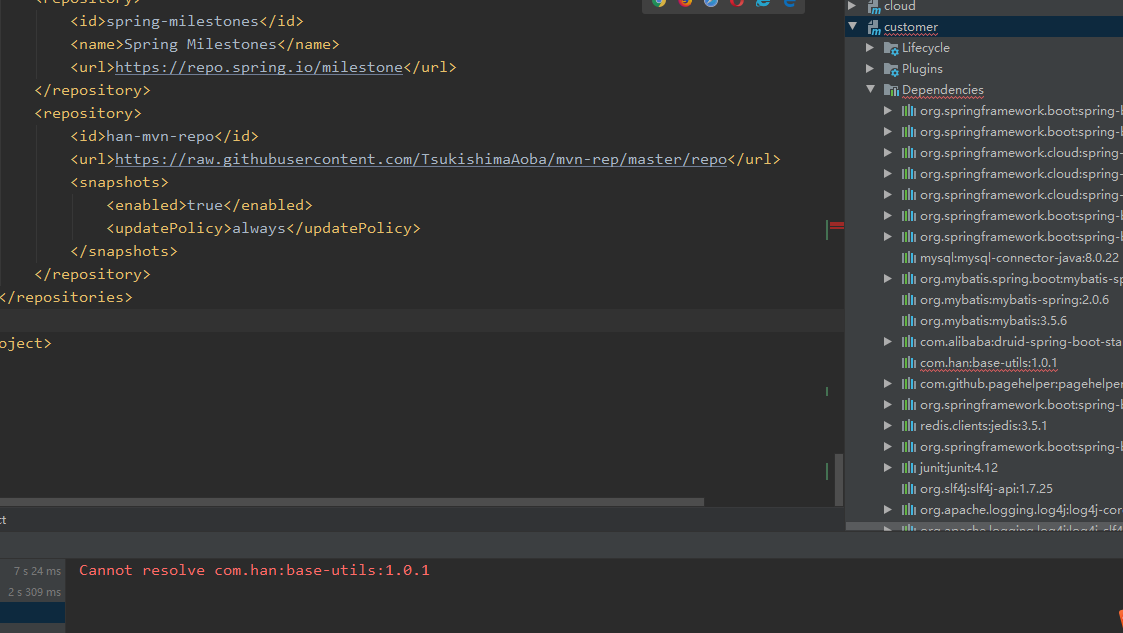Collapse the Dependencies node
The image size is (1123, 633).
click(x=870, y=90)
